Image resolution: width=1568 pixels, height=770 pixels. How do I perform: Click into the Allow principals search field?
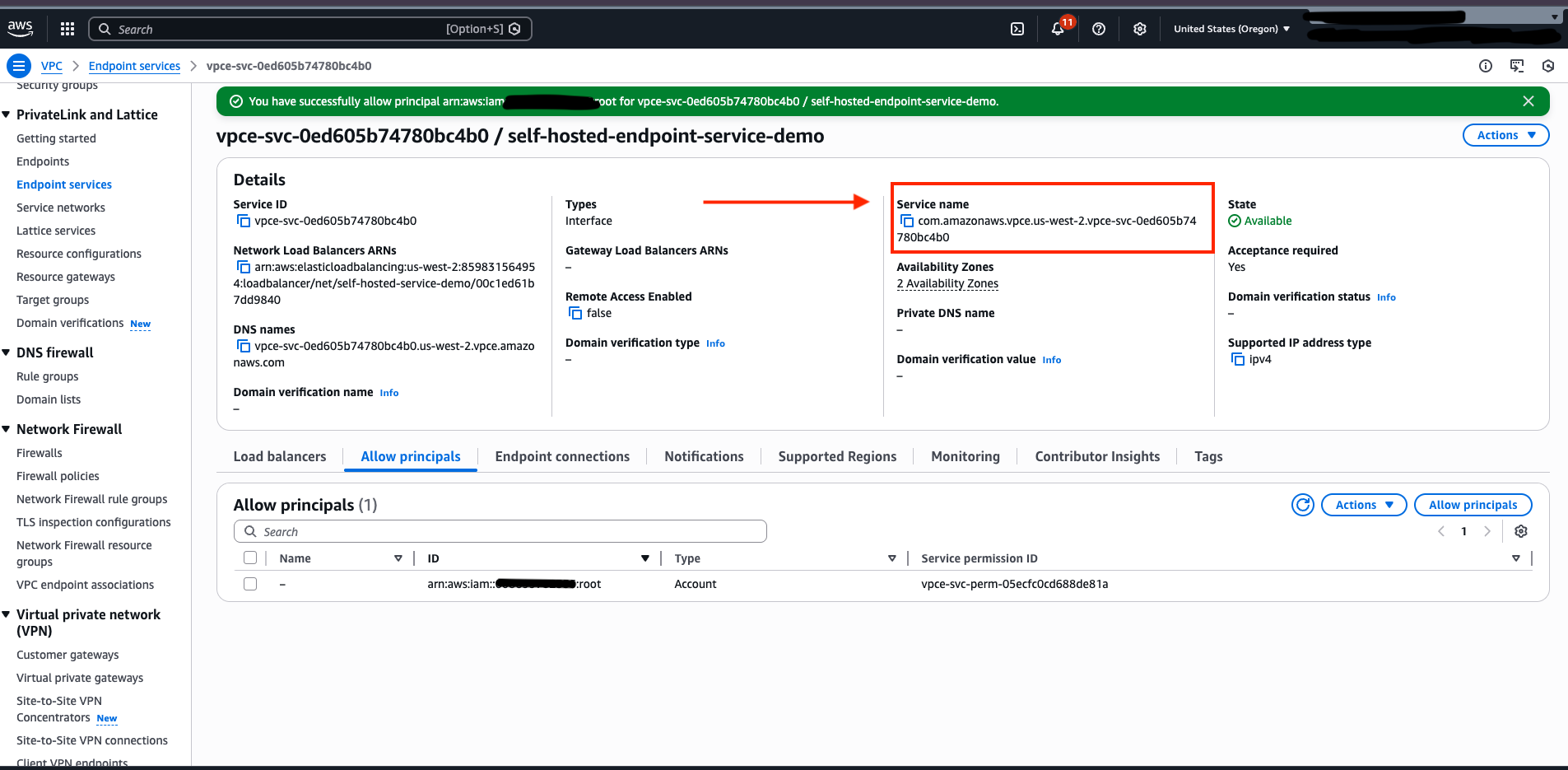click(x=500, y=531)
